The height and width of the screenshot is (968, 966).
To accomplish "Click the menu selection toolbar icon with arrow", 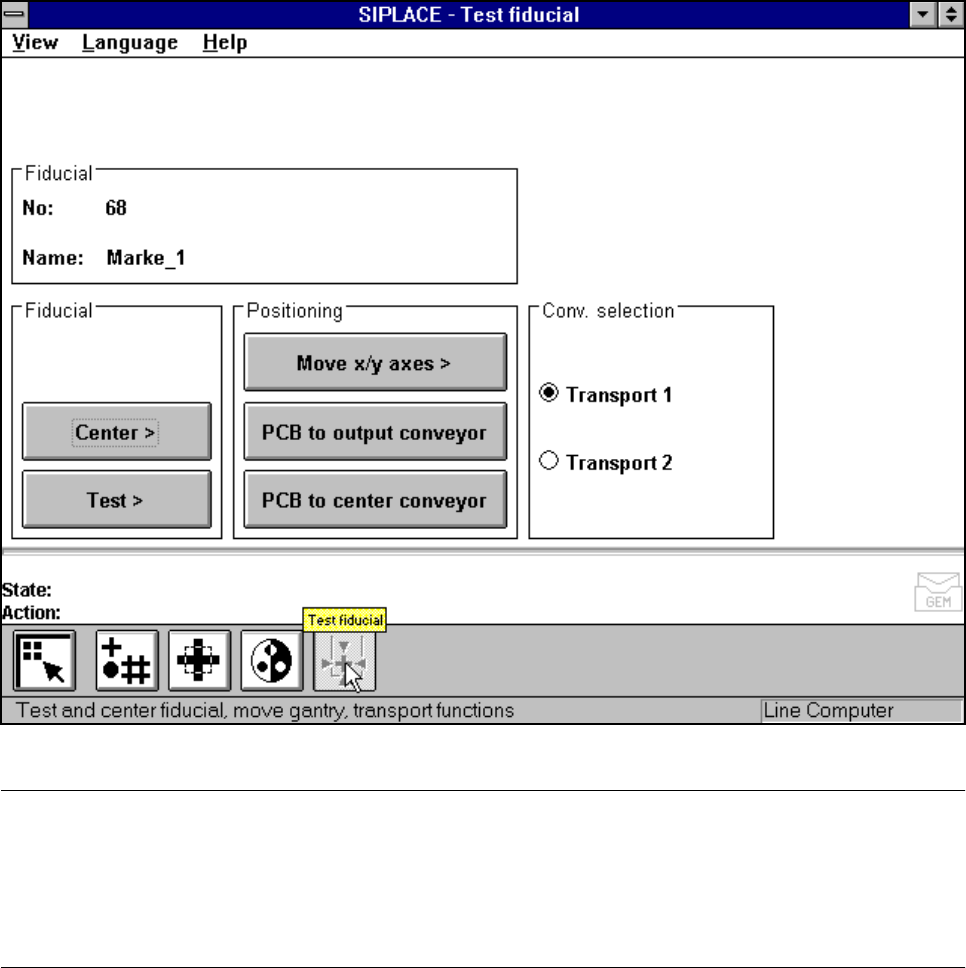I will pyautogui.click(x=44, y=661).
